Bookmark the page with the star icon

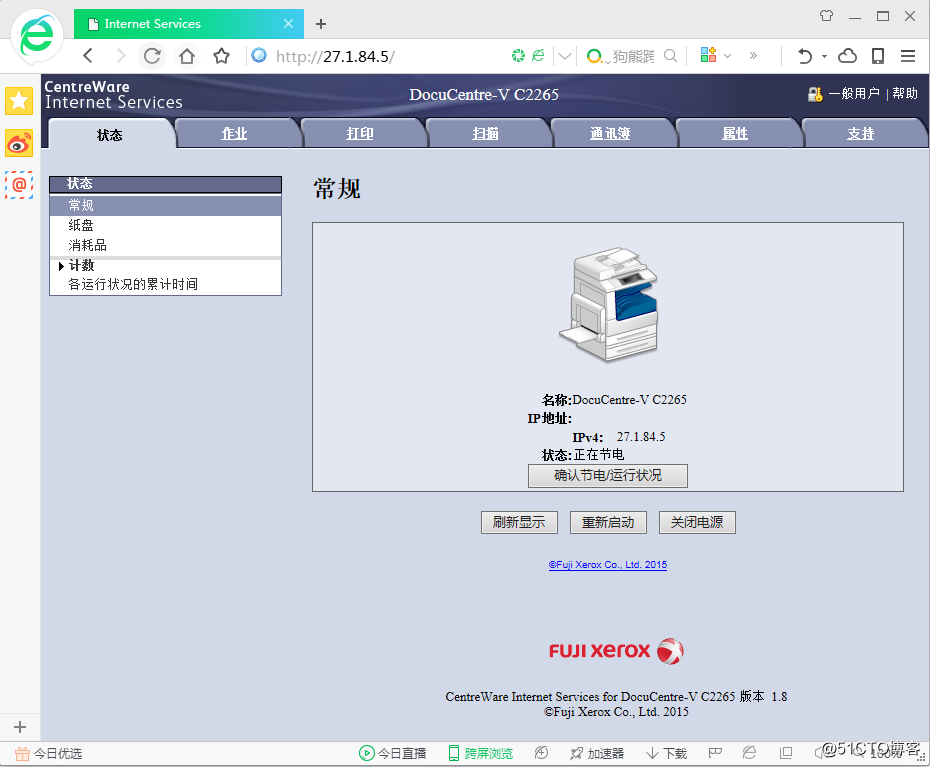[221, 56]
